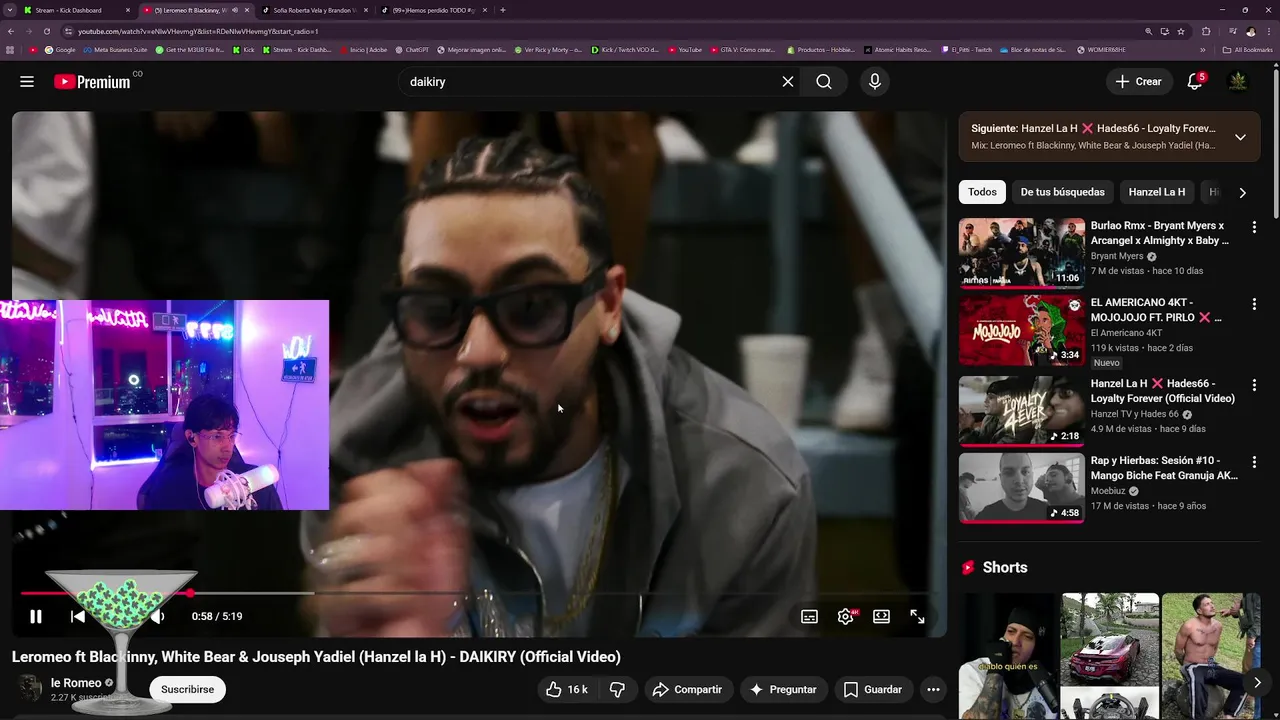Open the Kick bookmark
This screenshot has width=1280, height=720.
click(x=243, y=50)
